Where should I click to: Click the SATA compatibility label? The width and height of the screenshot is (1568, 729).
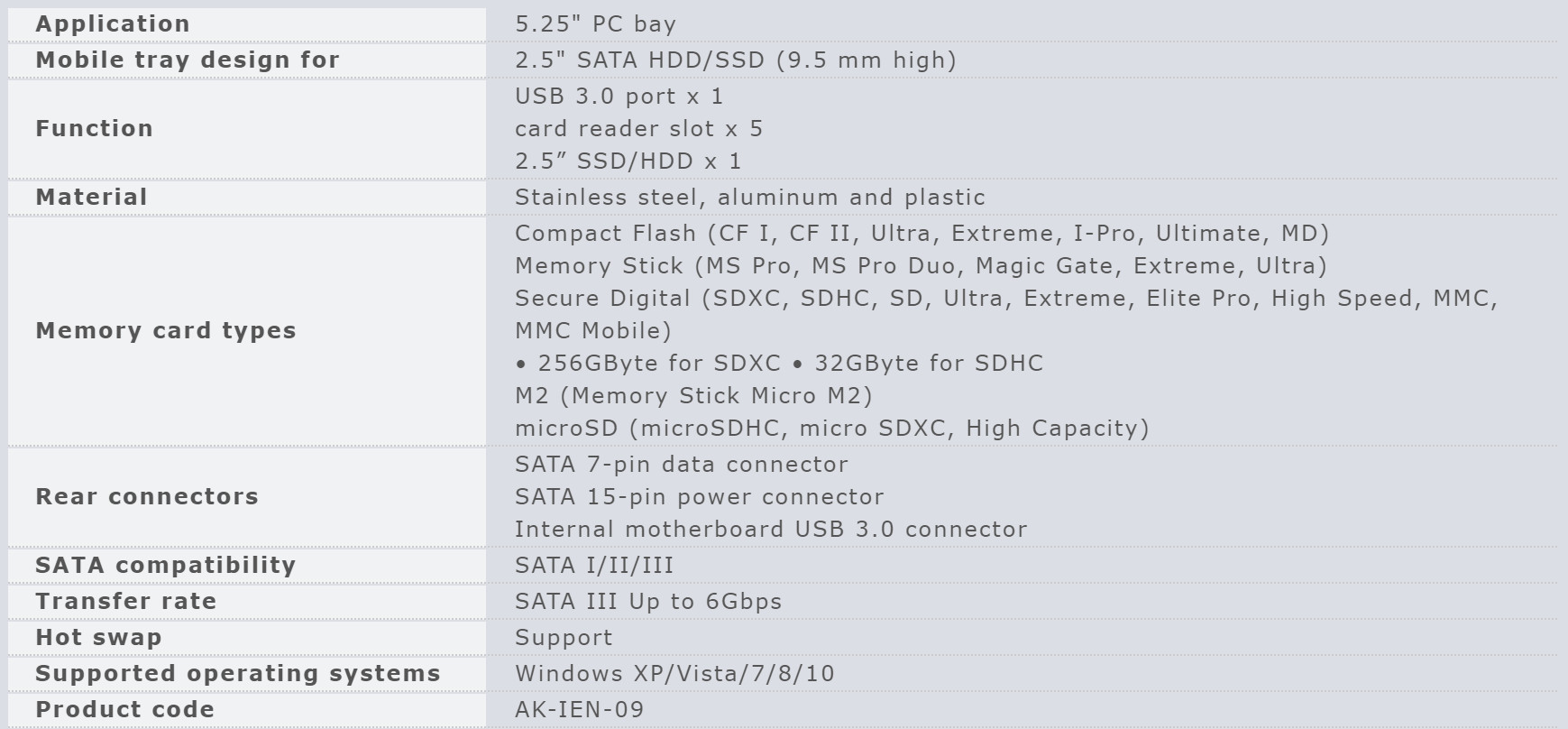(x=166, y=566)
